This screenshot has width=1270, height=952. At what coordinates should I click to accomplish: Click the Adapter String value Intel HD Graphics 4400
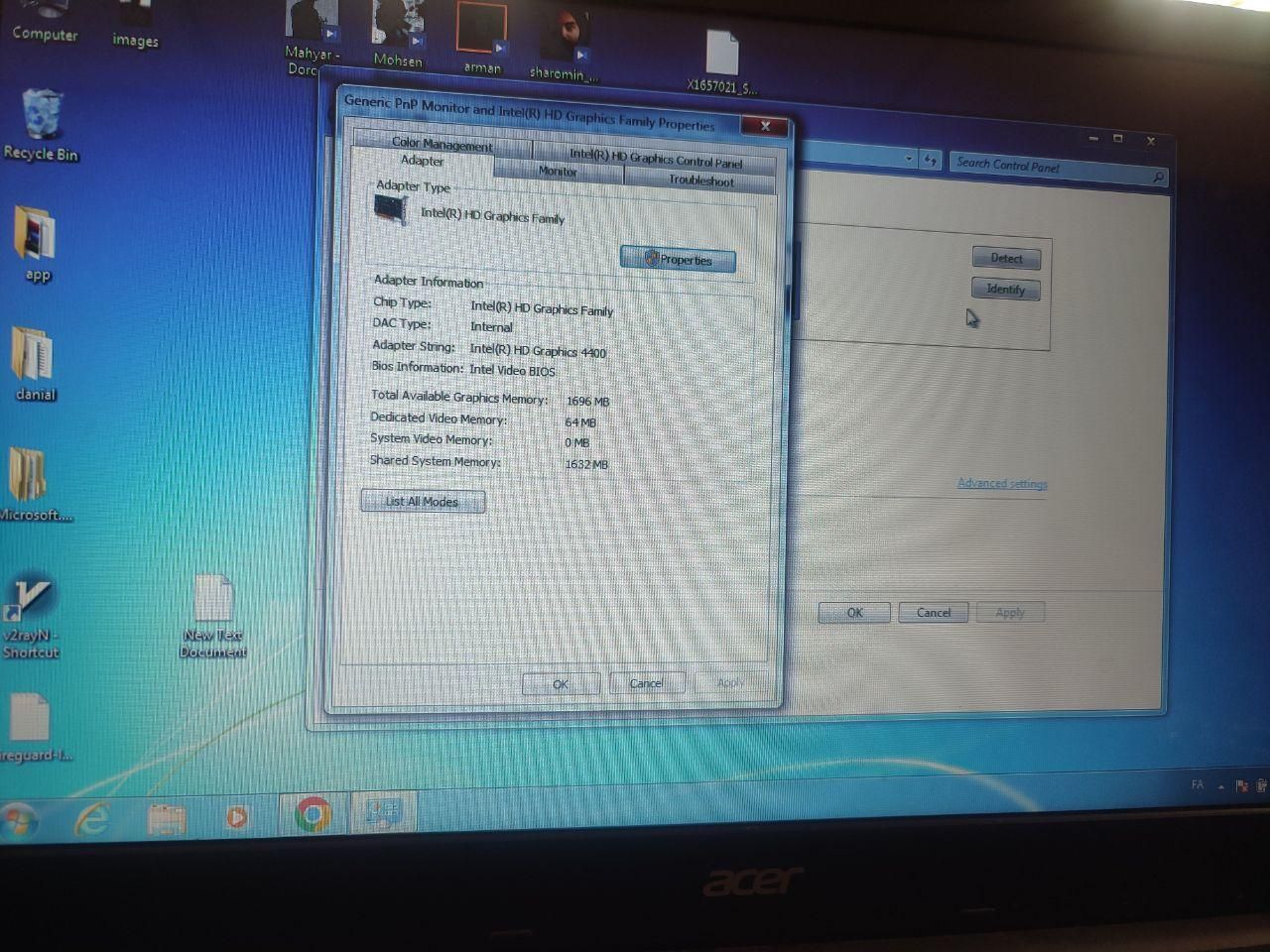538,350
